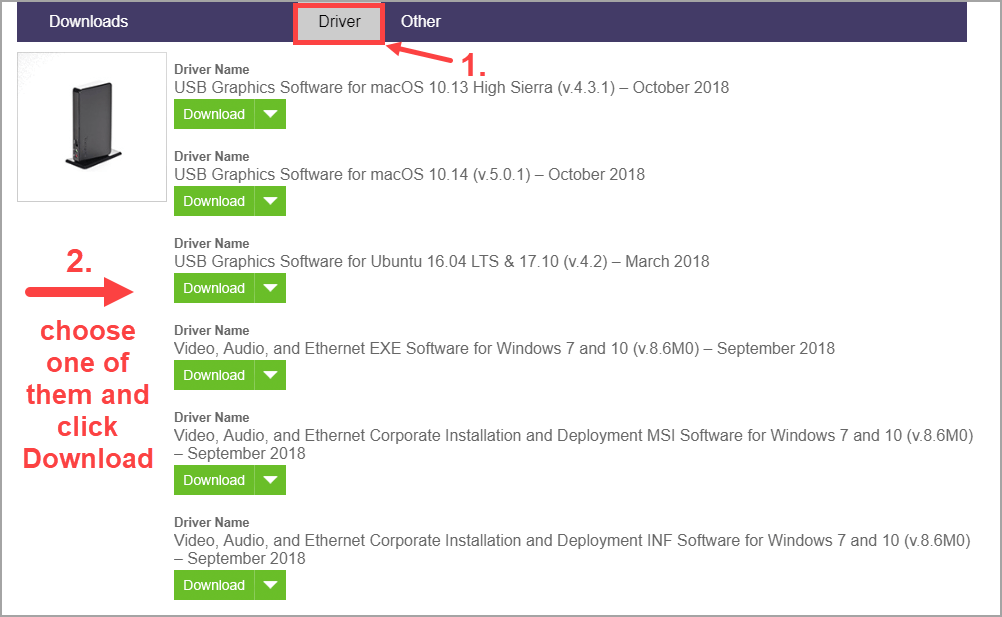The image size is (1002, 617).
Task: Switch to the Driver tab
Action: 338,21
